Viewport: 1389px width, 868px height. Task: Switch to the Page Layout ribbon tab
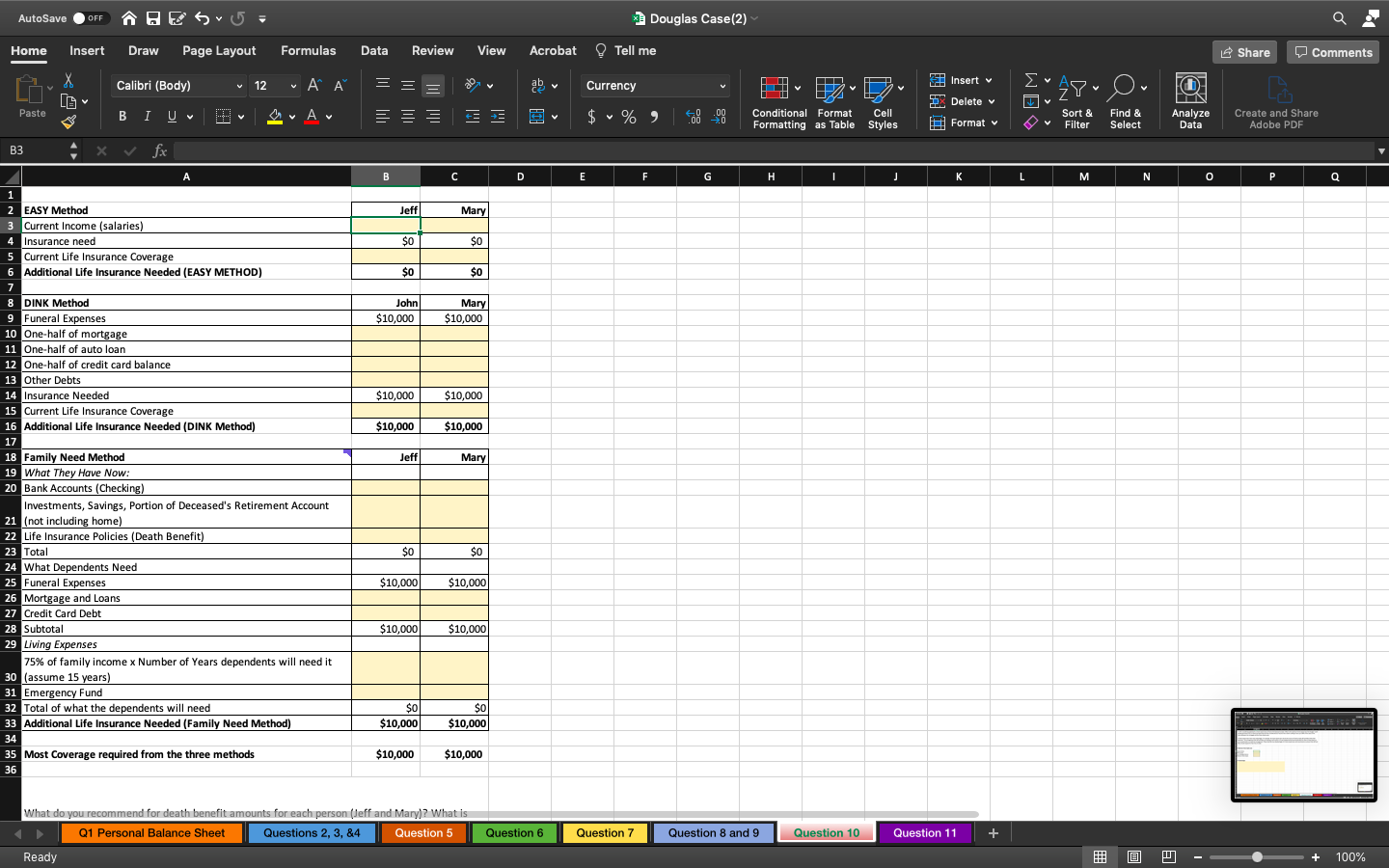[x=219, y=50]
